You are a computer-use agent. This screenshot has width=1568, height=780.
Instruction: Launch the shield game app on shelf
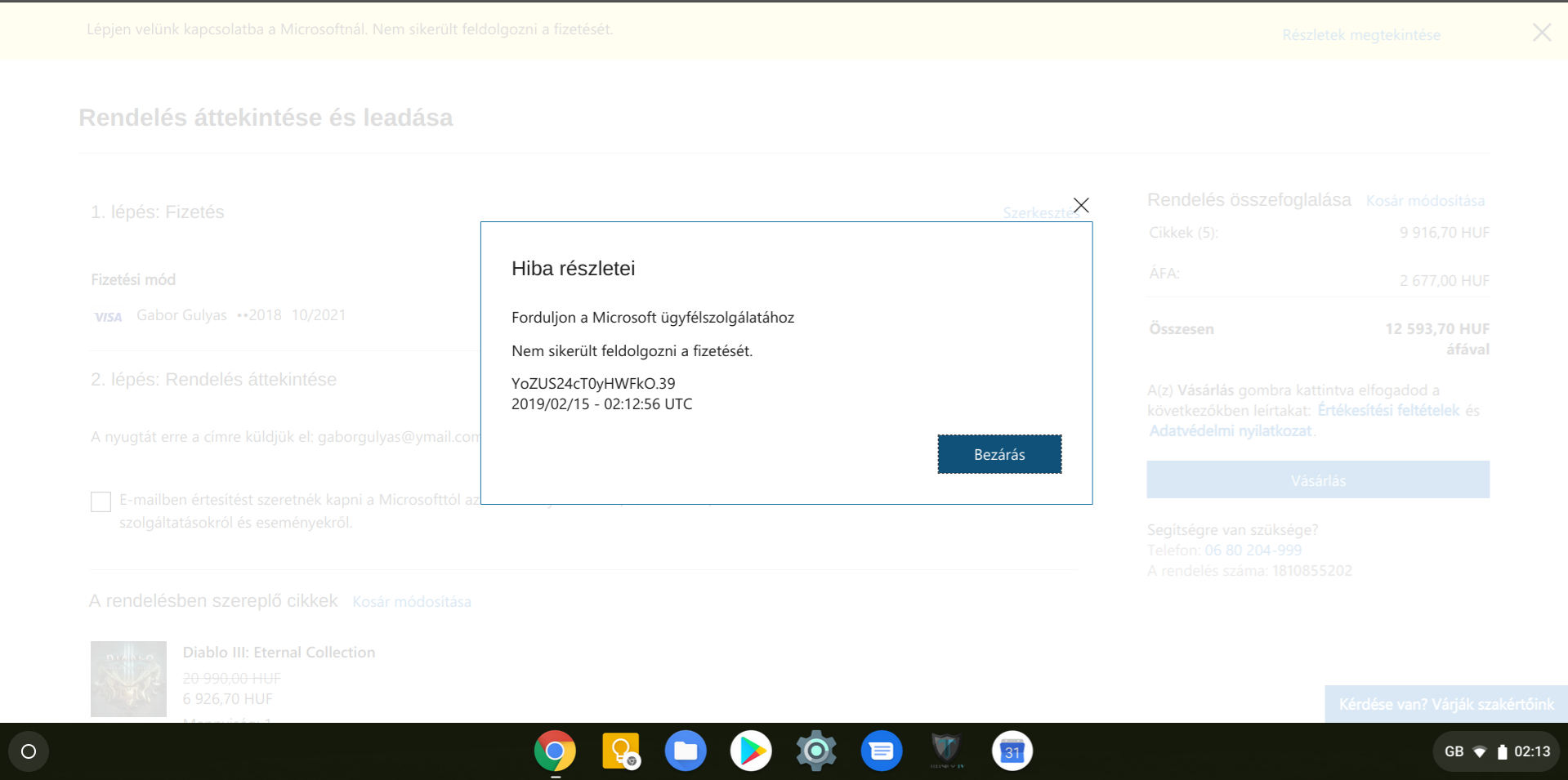(947, 751)
